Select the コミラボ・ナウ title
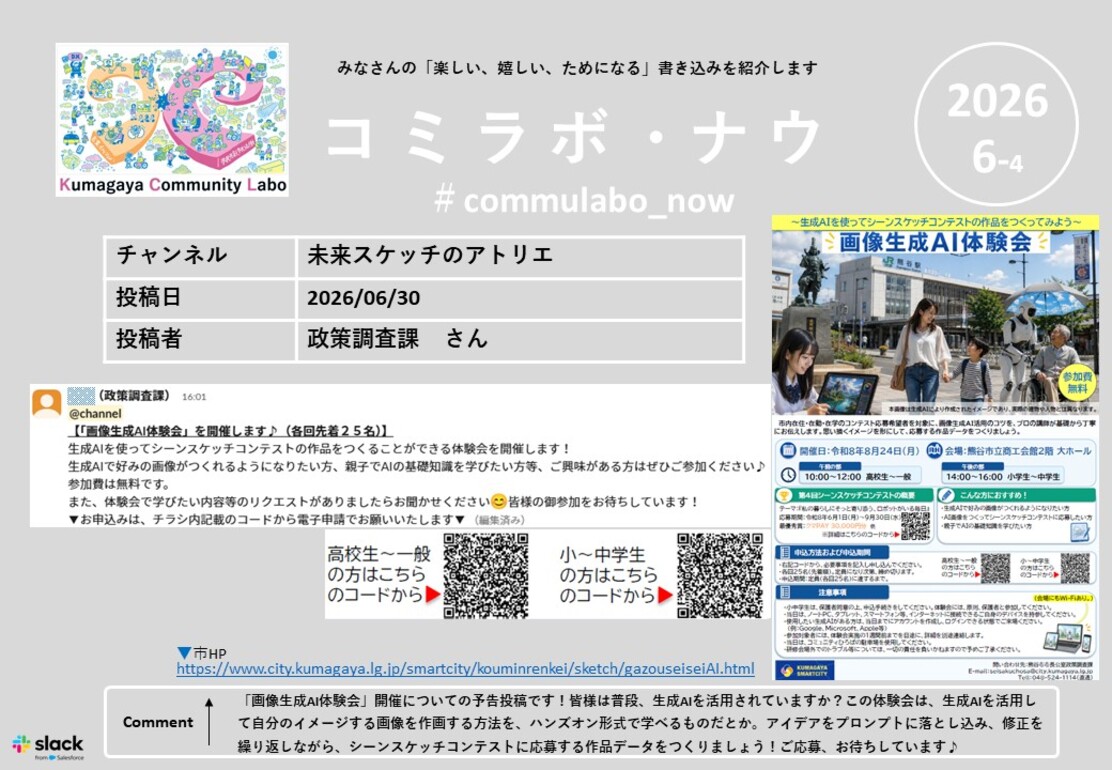This screenshot has width=1112, height=770. coord(574,138)
